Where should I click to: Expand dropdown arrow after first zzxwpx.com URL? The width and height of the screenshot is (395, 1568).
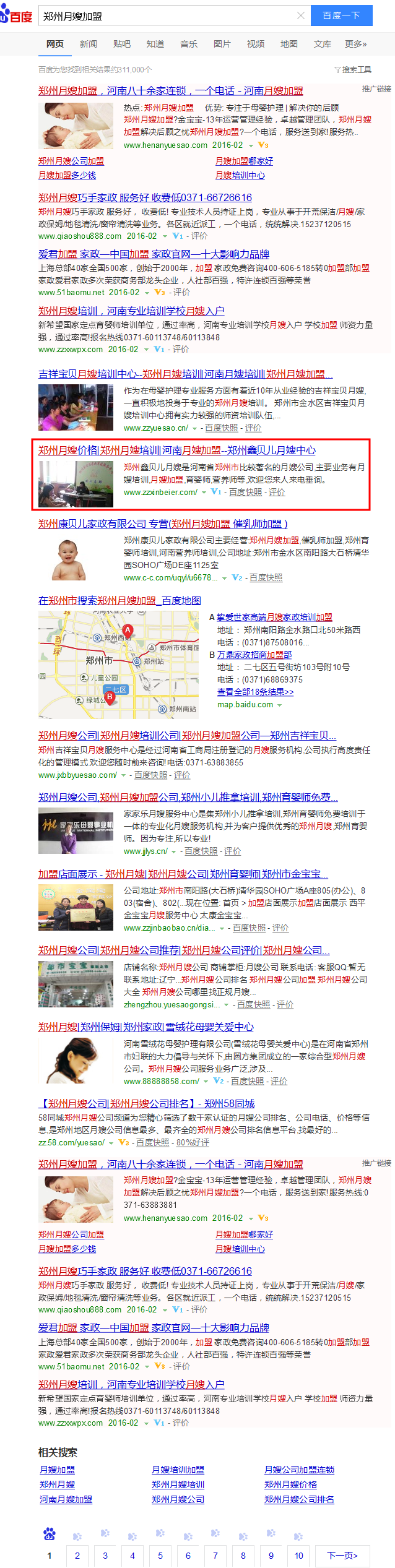pos(146,350)
